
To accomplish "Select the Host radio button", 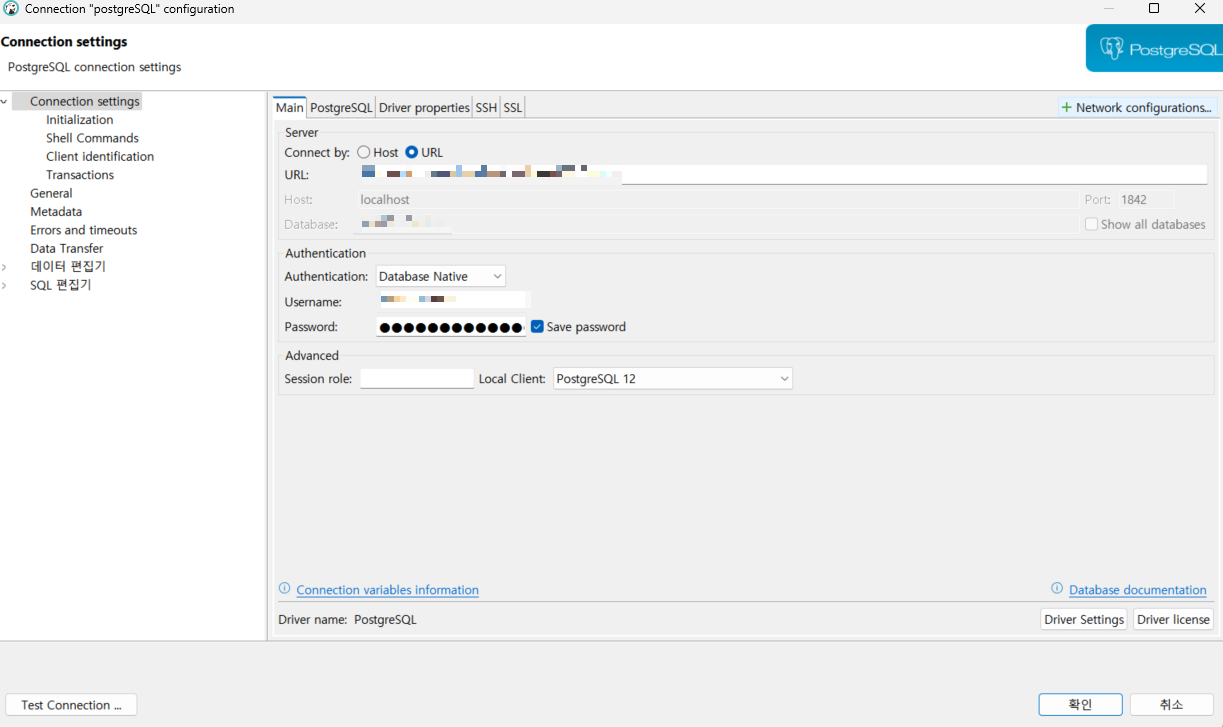I will [x=363, y=152].
